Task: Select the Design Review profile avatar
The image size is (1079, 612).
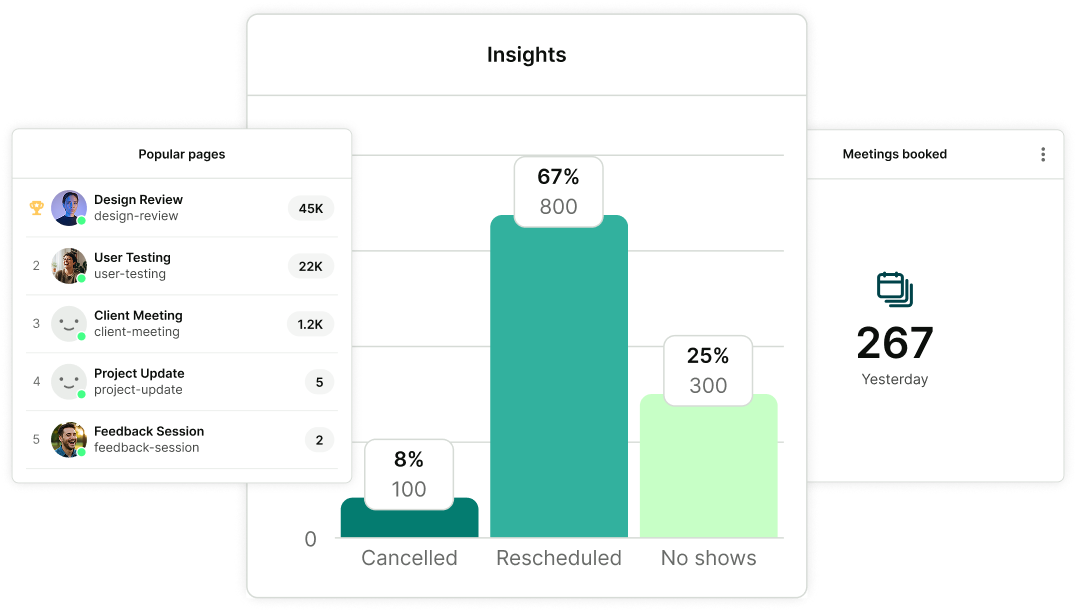Action: point(68,208)
